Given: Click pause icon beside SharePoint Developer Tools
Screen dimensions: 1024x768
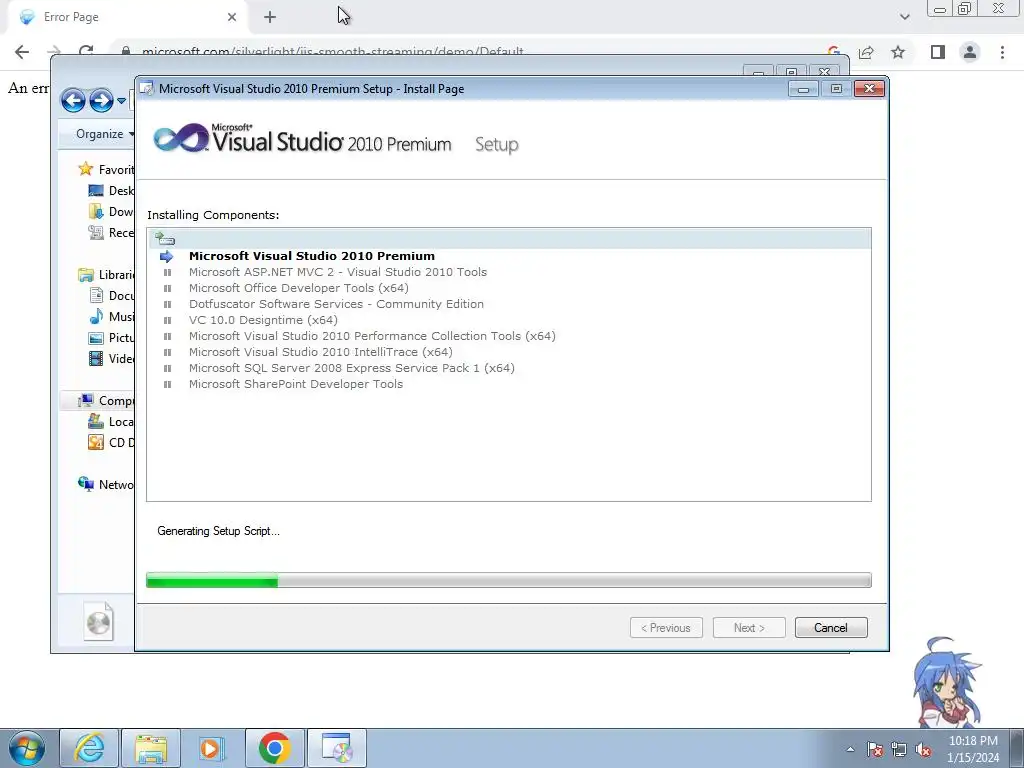Looking at the screenshot, I should tap(167, 384).
